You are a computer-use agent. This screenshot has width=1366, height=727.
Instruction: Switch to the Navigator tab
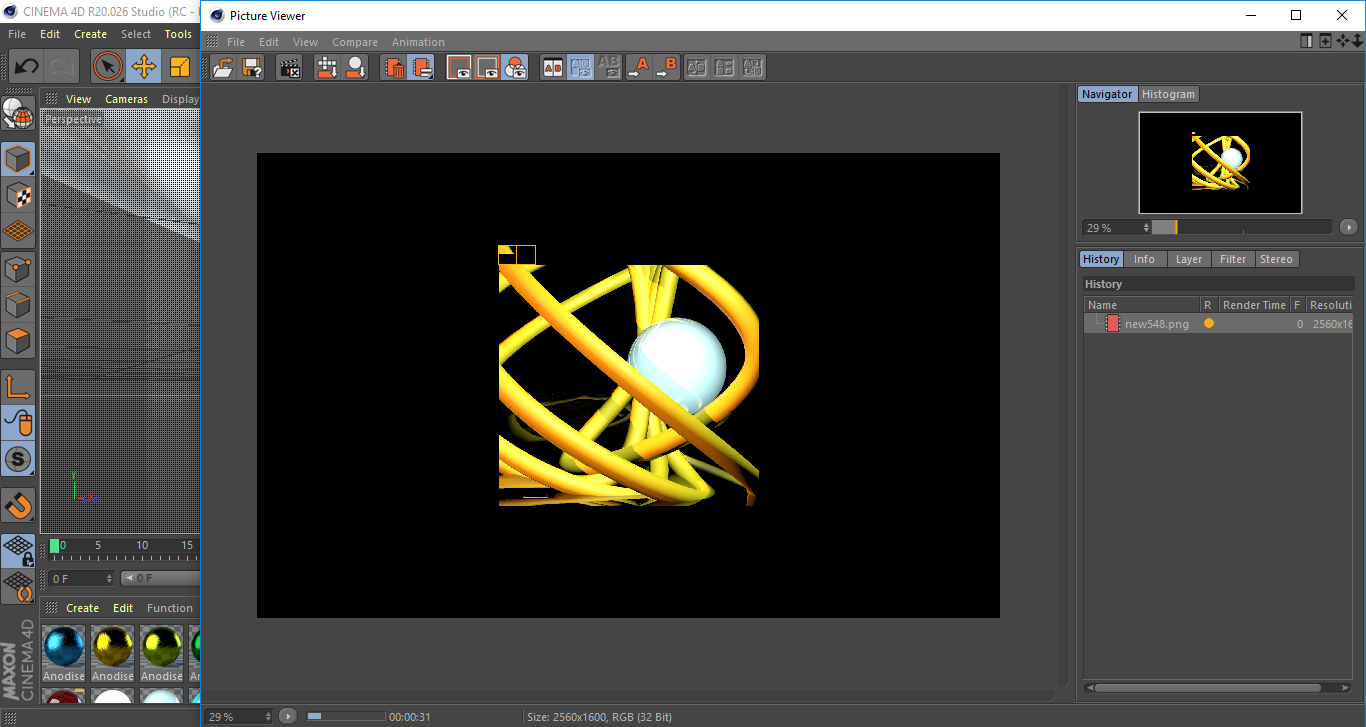1107,94
